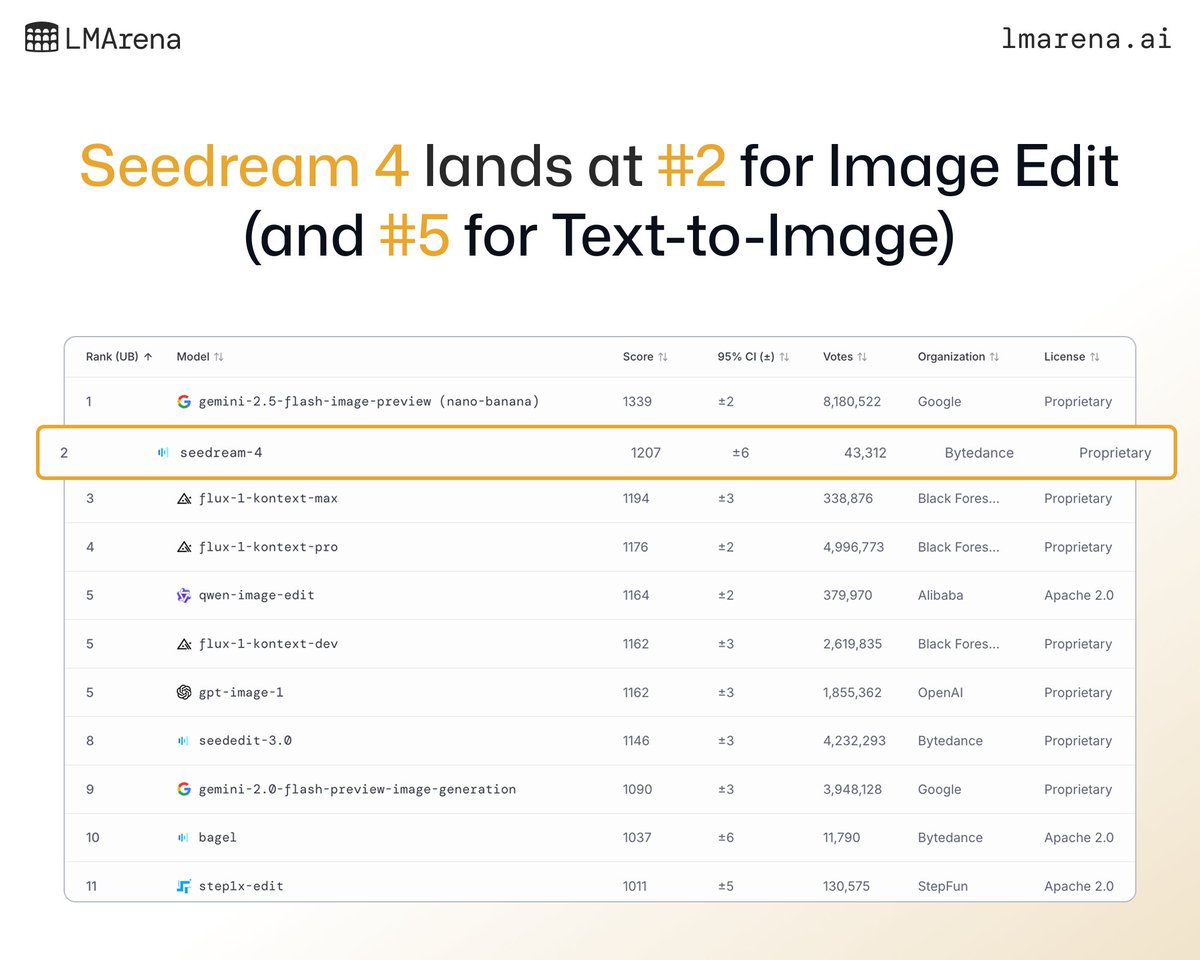Click the Alibaba organization cell
Image resolution: width=1200 pixels, height=960 pixels.
pyautogui.click(x=940, y=595)
